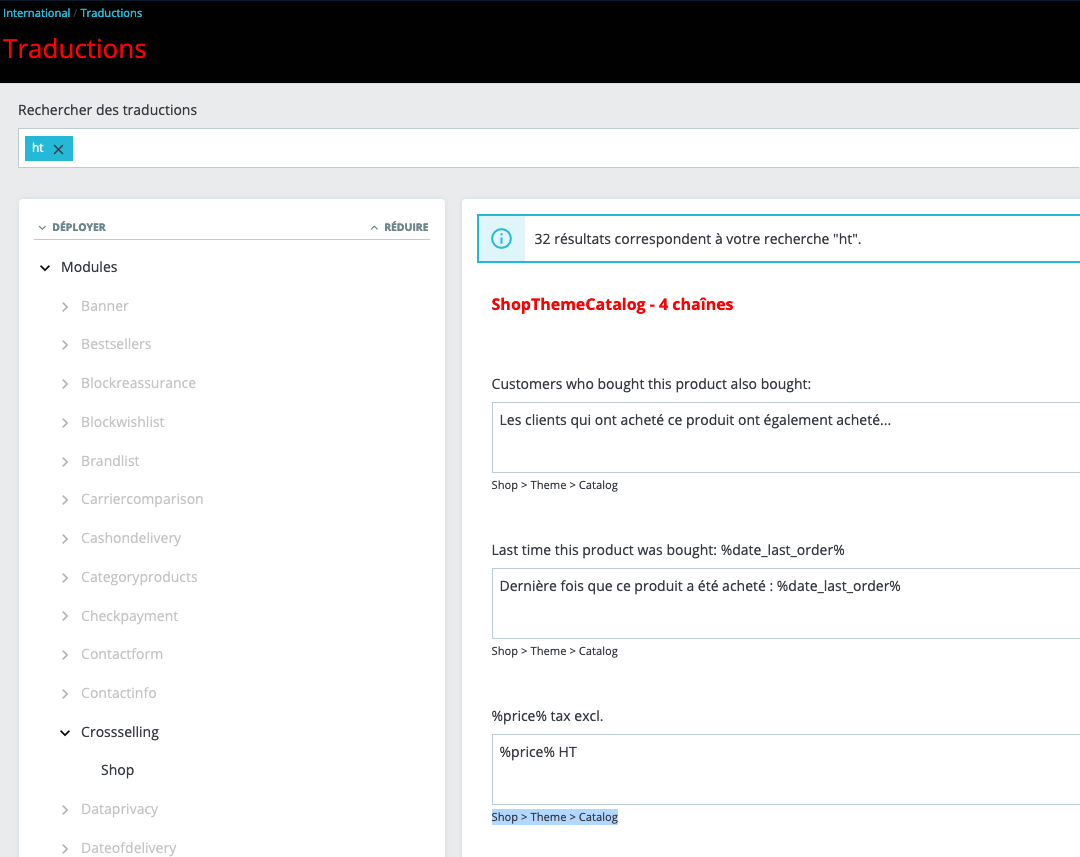The width and height of the screenshot is (1080, 857).
Task: Select Checkpayment in the tree
Action: (x=129, y=616)
